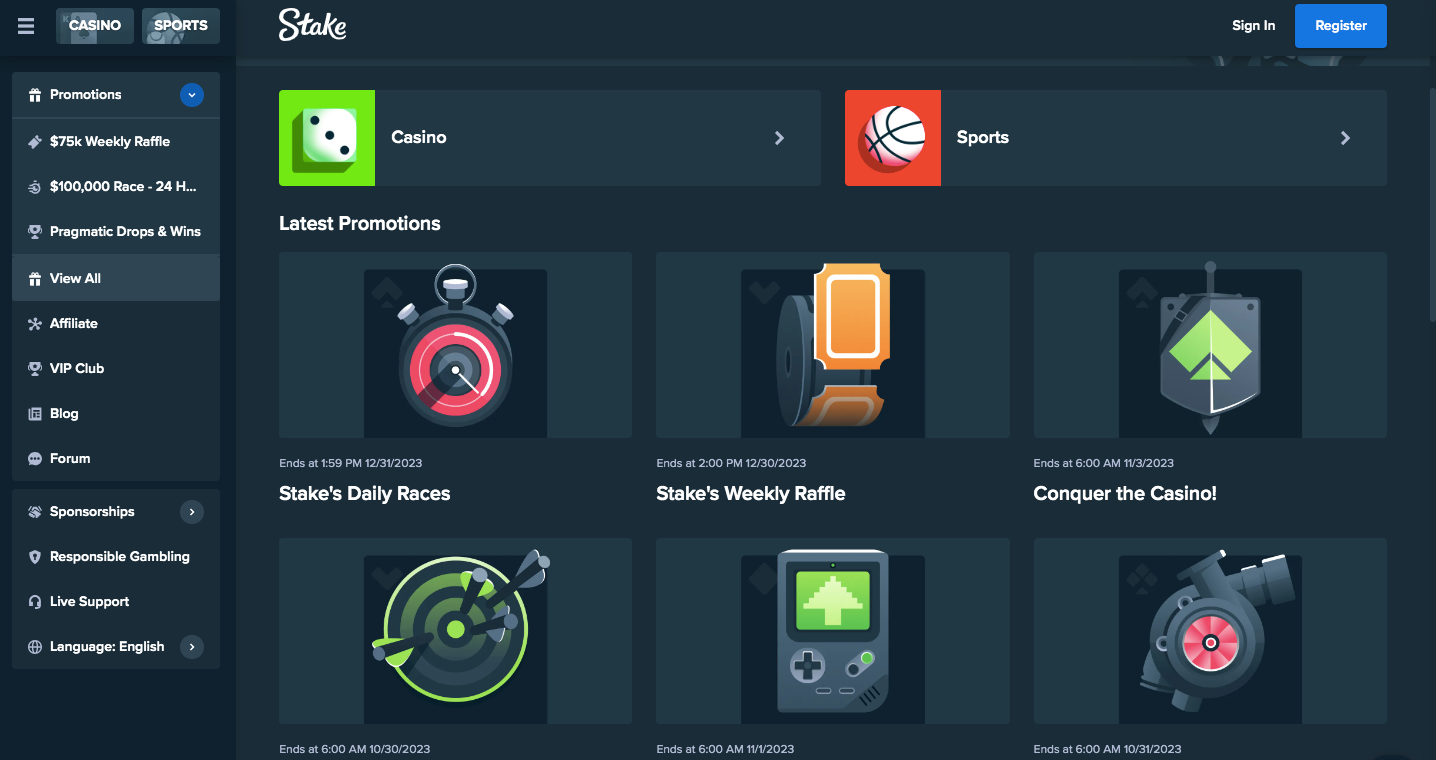Click the Casino dice icon
Screen dimensions: 1436x760
pos(327,138)
